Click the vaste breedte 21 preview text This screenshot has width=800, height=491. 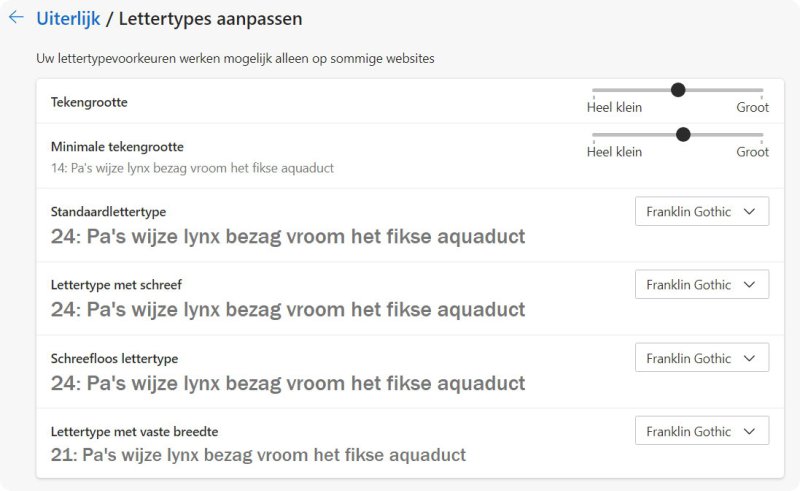pos(258,455)
